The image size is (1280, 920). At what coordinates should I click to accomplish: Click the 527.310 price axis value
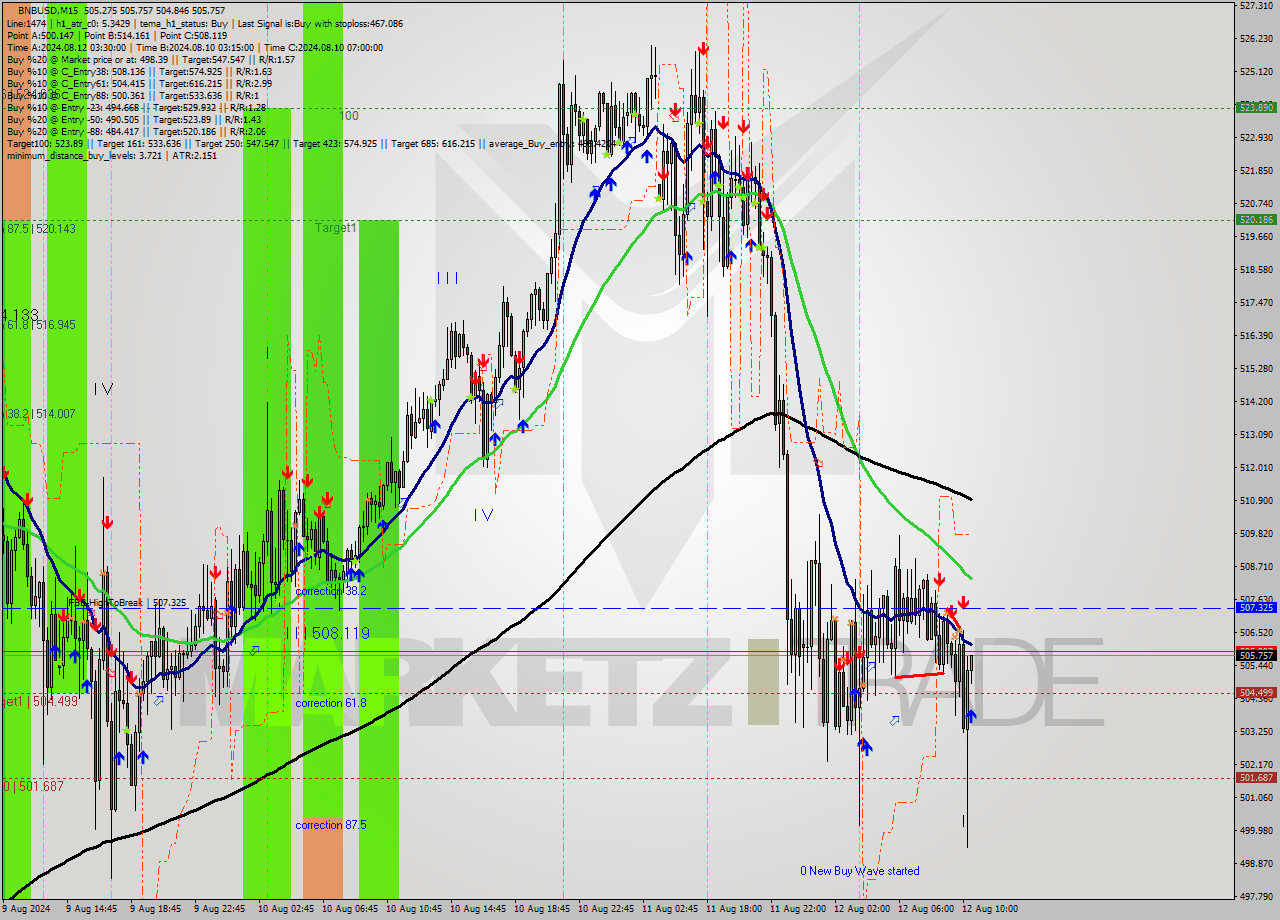coord(1256,6)
